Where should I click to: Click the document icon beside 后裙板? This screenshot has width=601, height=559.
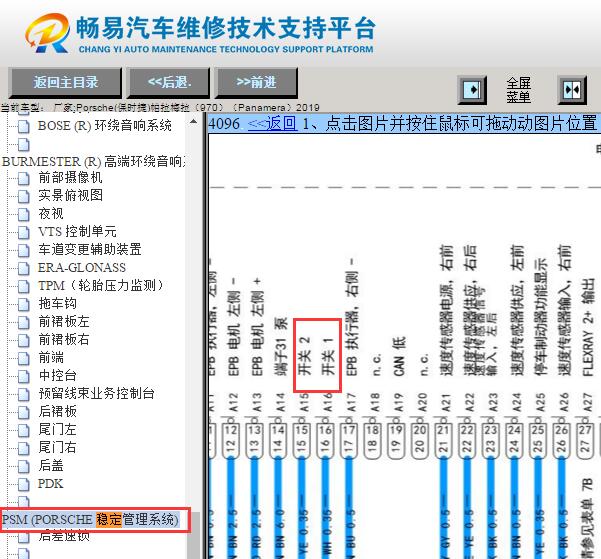pyautogui.click(x=23, y=412)
